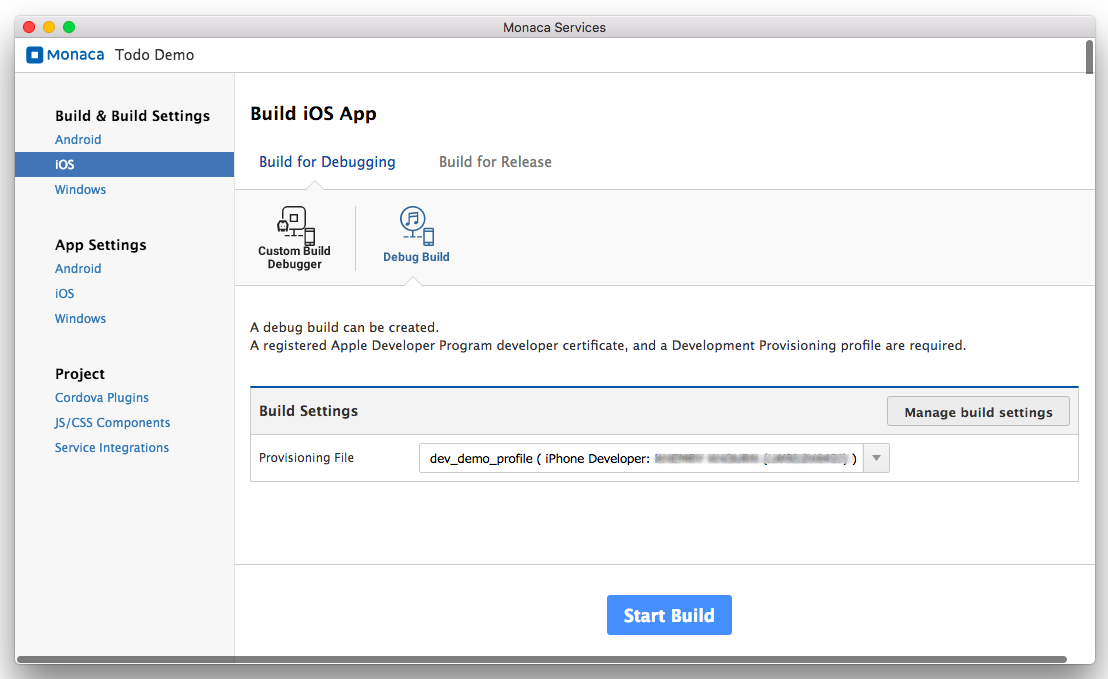Click the Todo Demo project title
Screen dimensions: 1108x679
click(x=155, y=55)
